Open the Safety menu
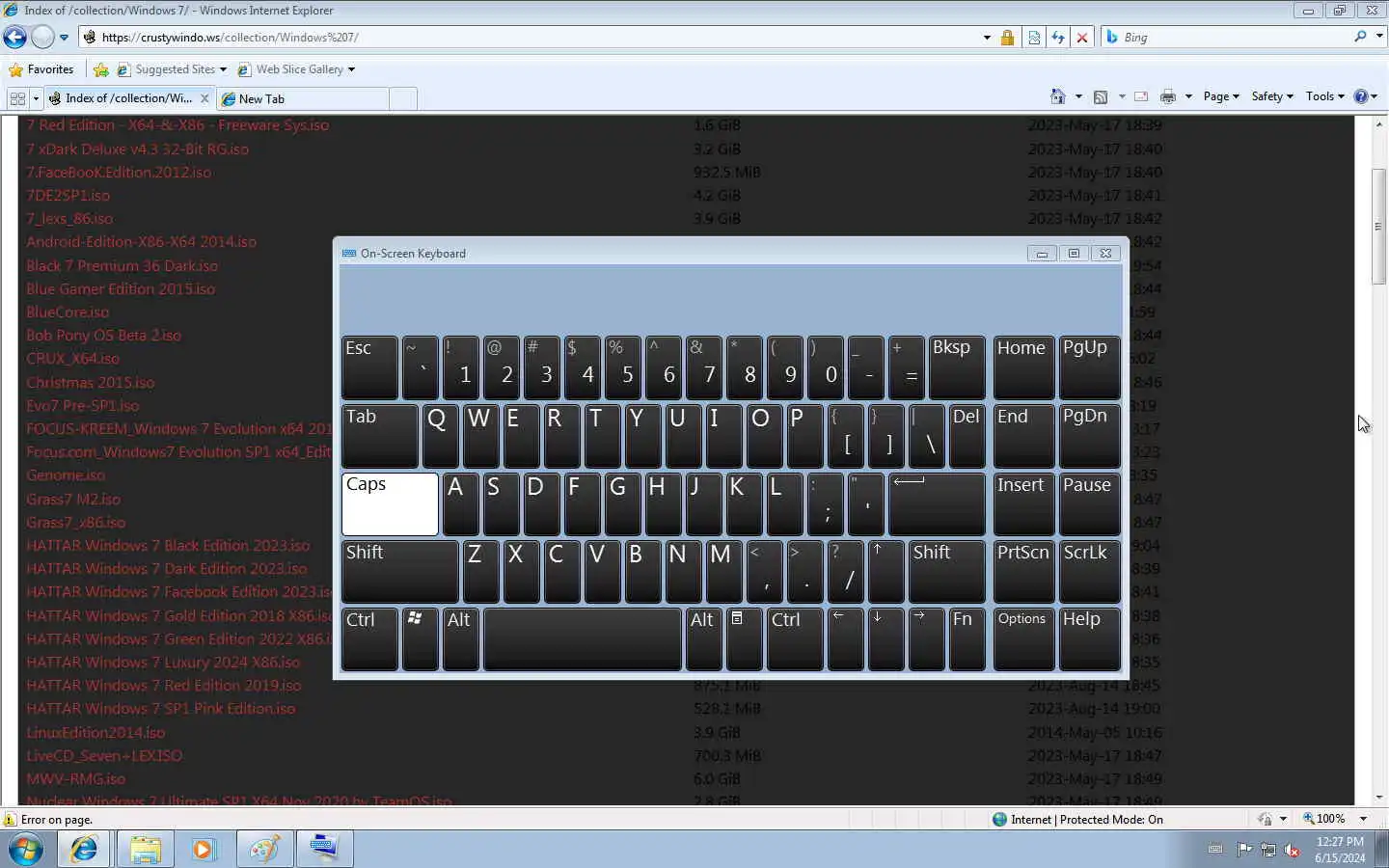 point(1272,96)
